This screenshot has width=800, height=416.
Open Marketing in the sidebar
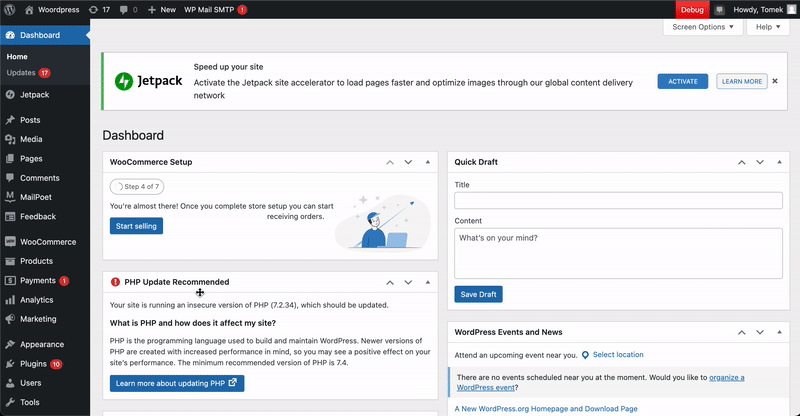(x=45, y=319)
